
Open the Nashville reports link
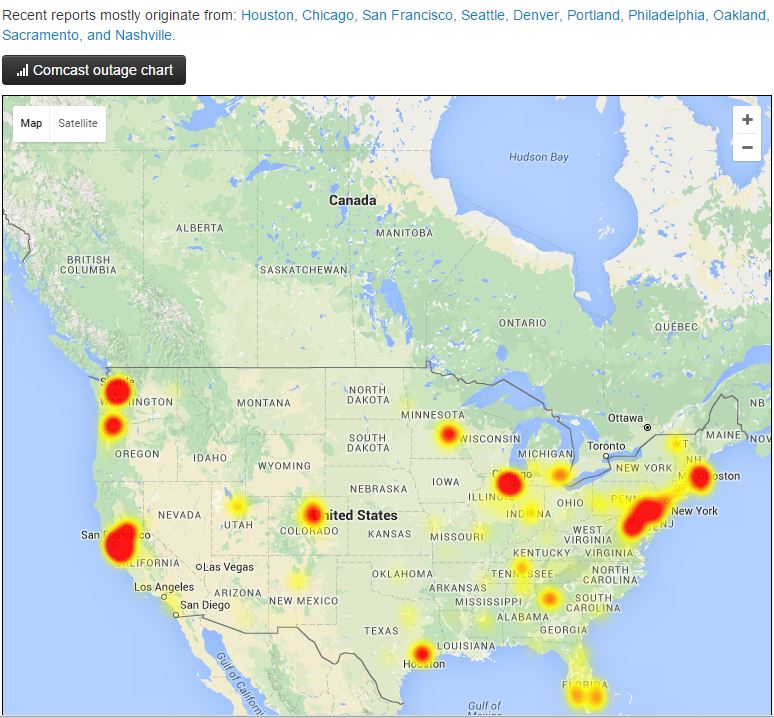pos(143,35)
